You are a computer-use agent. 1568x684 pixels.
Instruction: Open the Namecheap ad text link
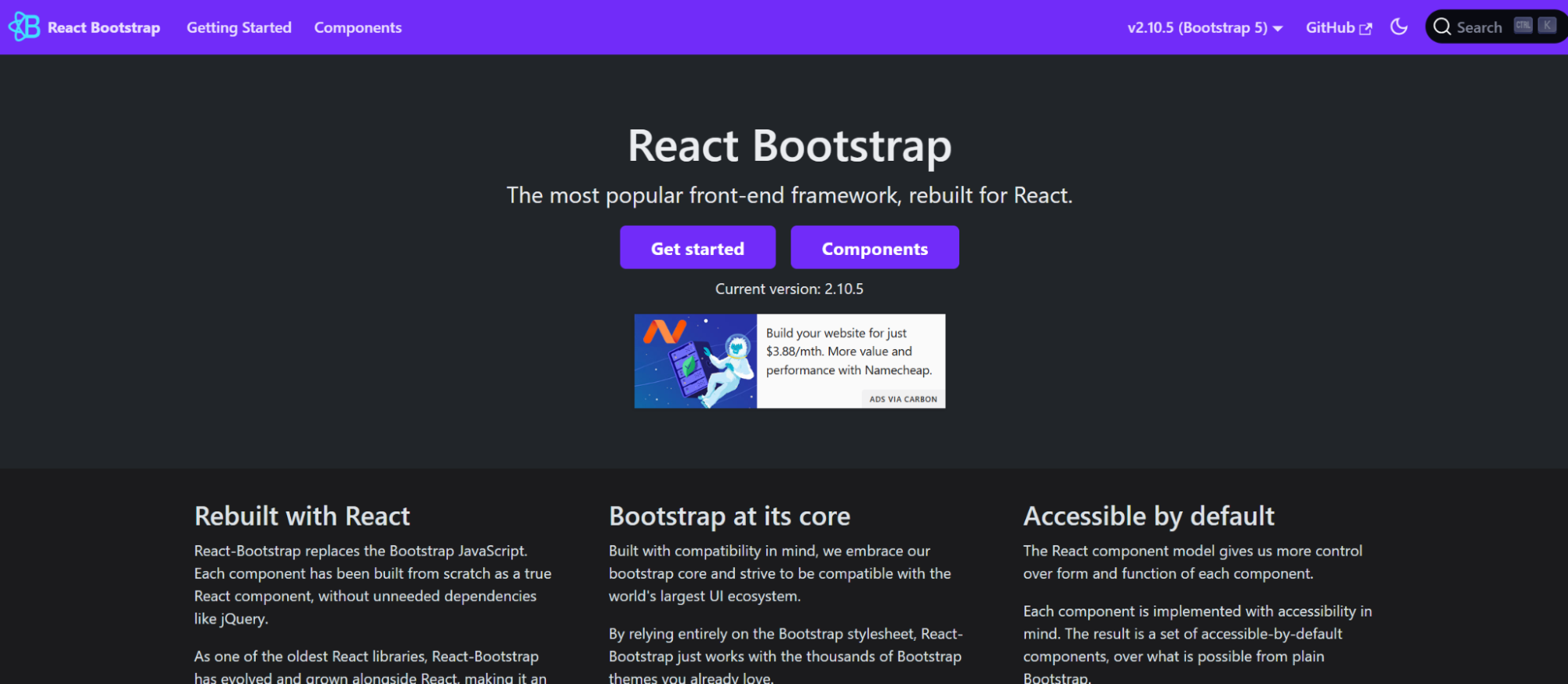849,351
